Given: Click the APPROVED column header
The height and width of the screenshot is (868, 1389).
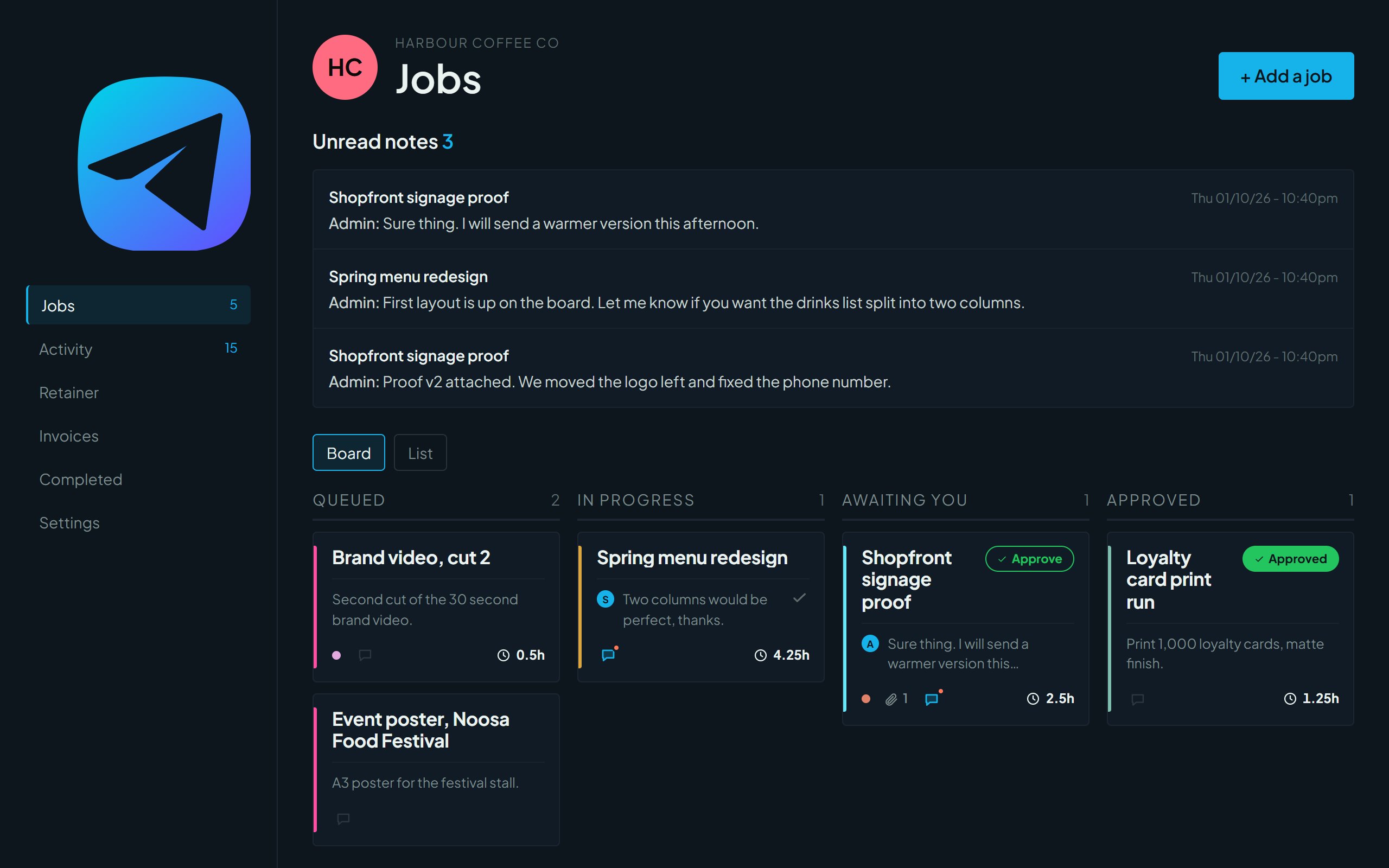Looking at the screenshot, I should pos(1154,500).
